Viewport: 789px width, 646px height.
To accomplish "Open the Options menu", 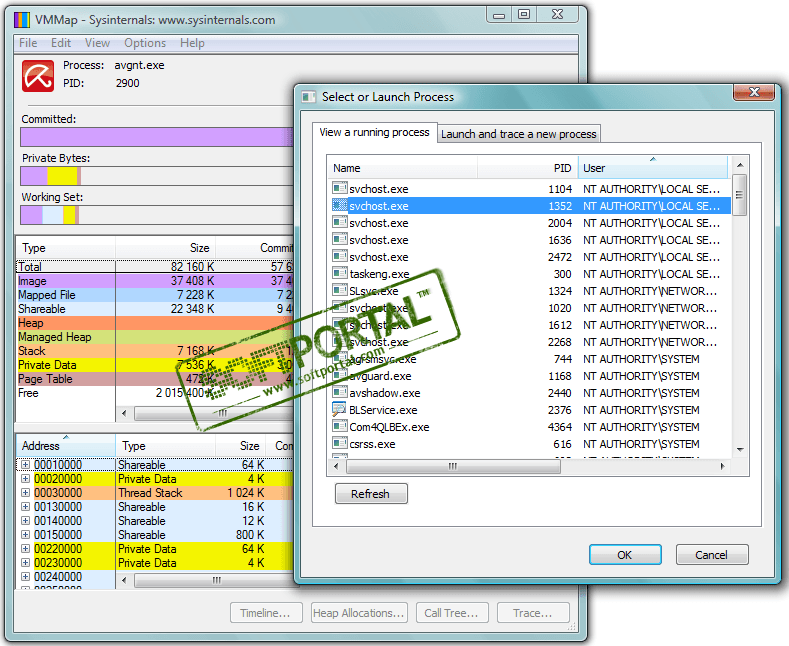I will [145, 43].
